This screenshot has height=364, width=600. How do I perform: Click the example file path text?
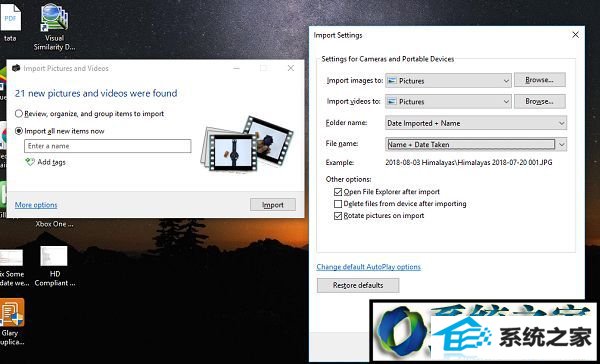[x=469, y=162]
